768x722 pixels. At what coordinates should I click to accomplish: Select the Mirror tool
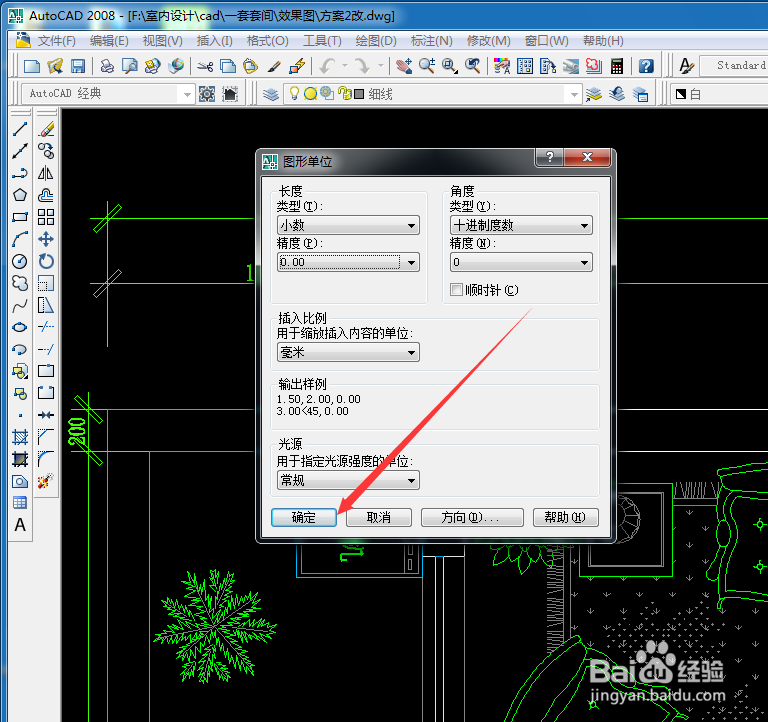click(46, 173)
